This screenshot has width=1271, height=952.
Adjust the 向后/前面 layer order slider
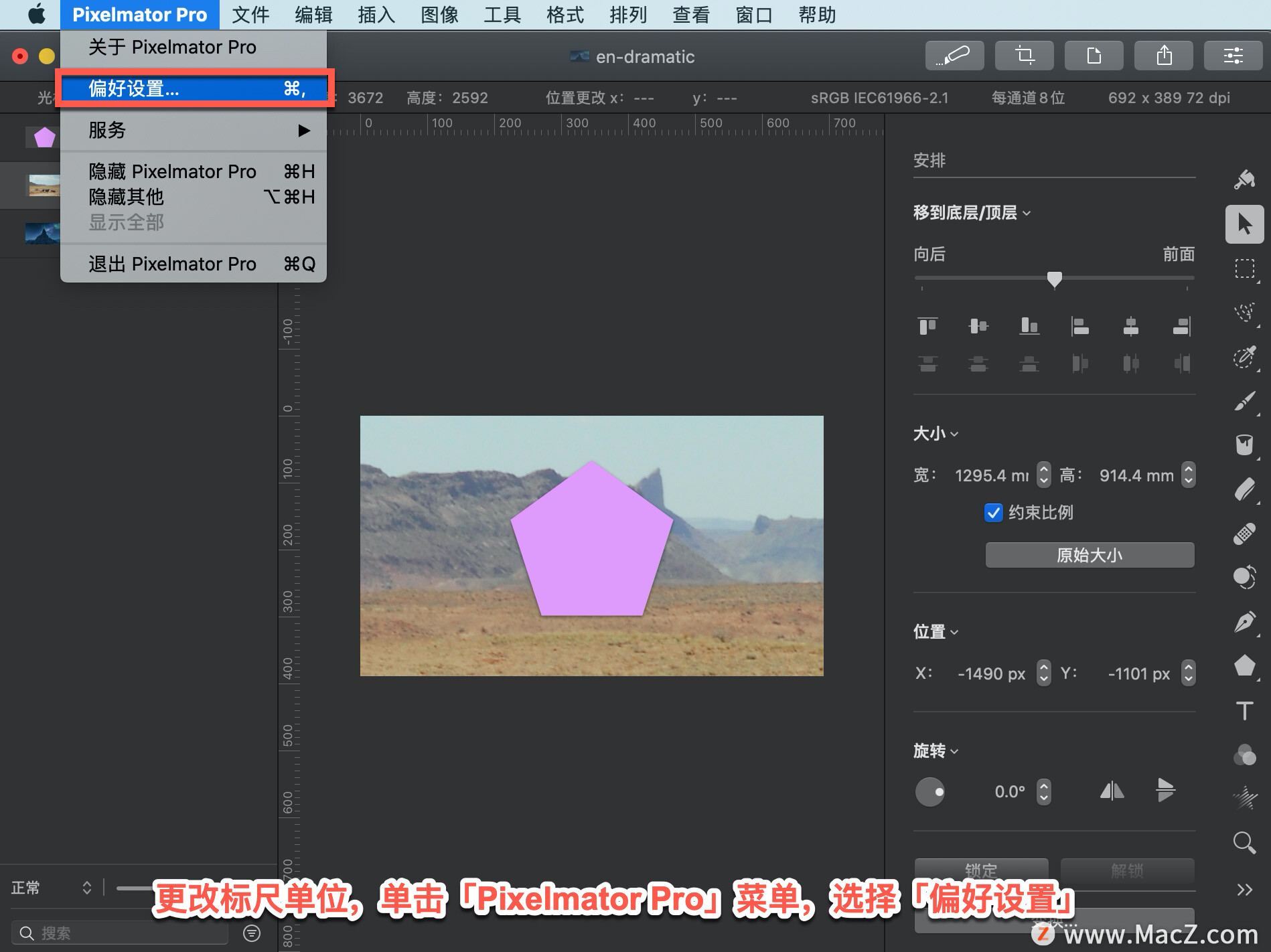[1055, 279]
